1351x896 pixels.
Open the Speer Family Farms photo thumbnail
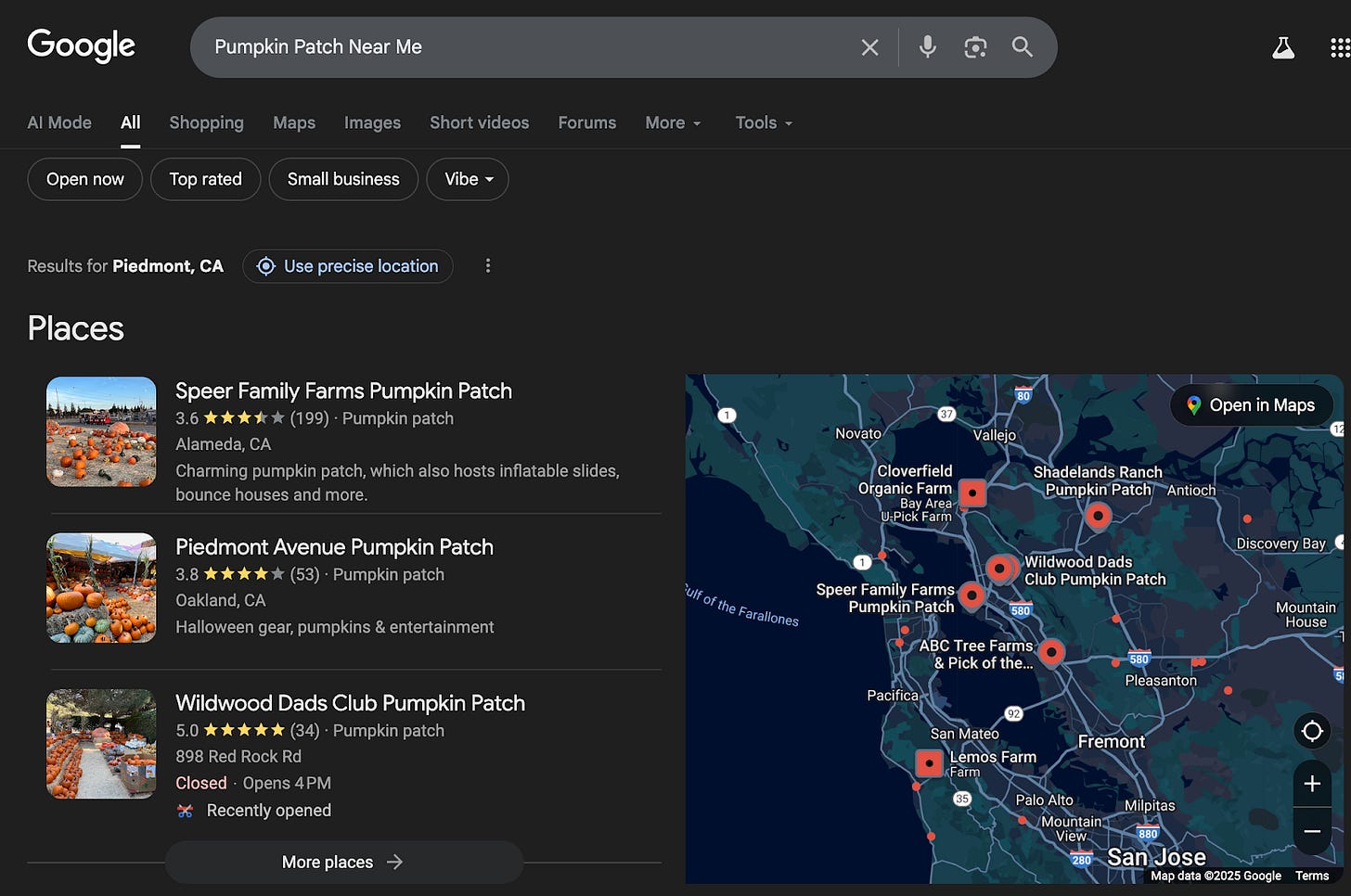coord(101,431)
